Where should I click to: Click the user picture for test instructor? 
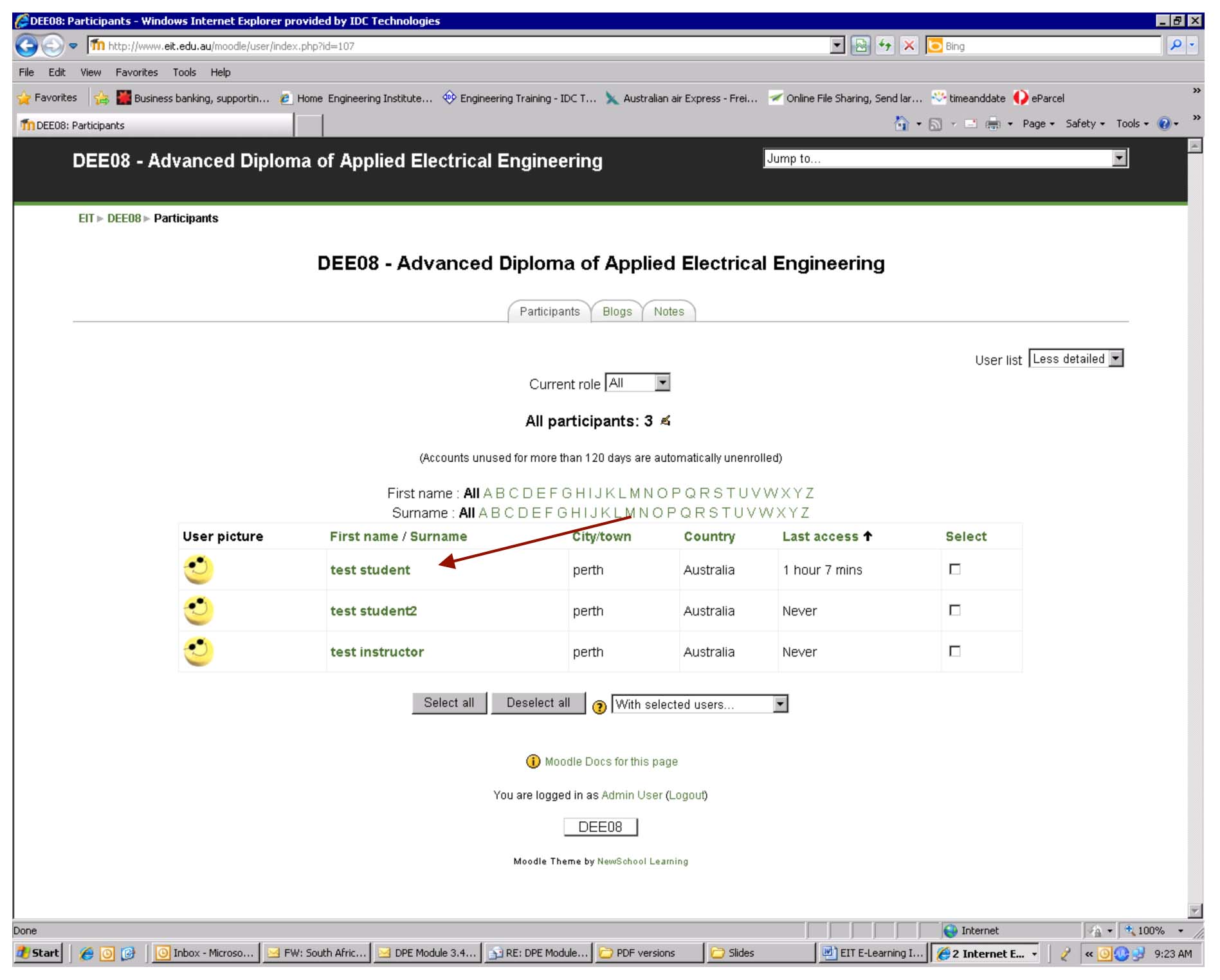[x=199, y=651]
